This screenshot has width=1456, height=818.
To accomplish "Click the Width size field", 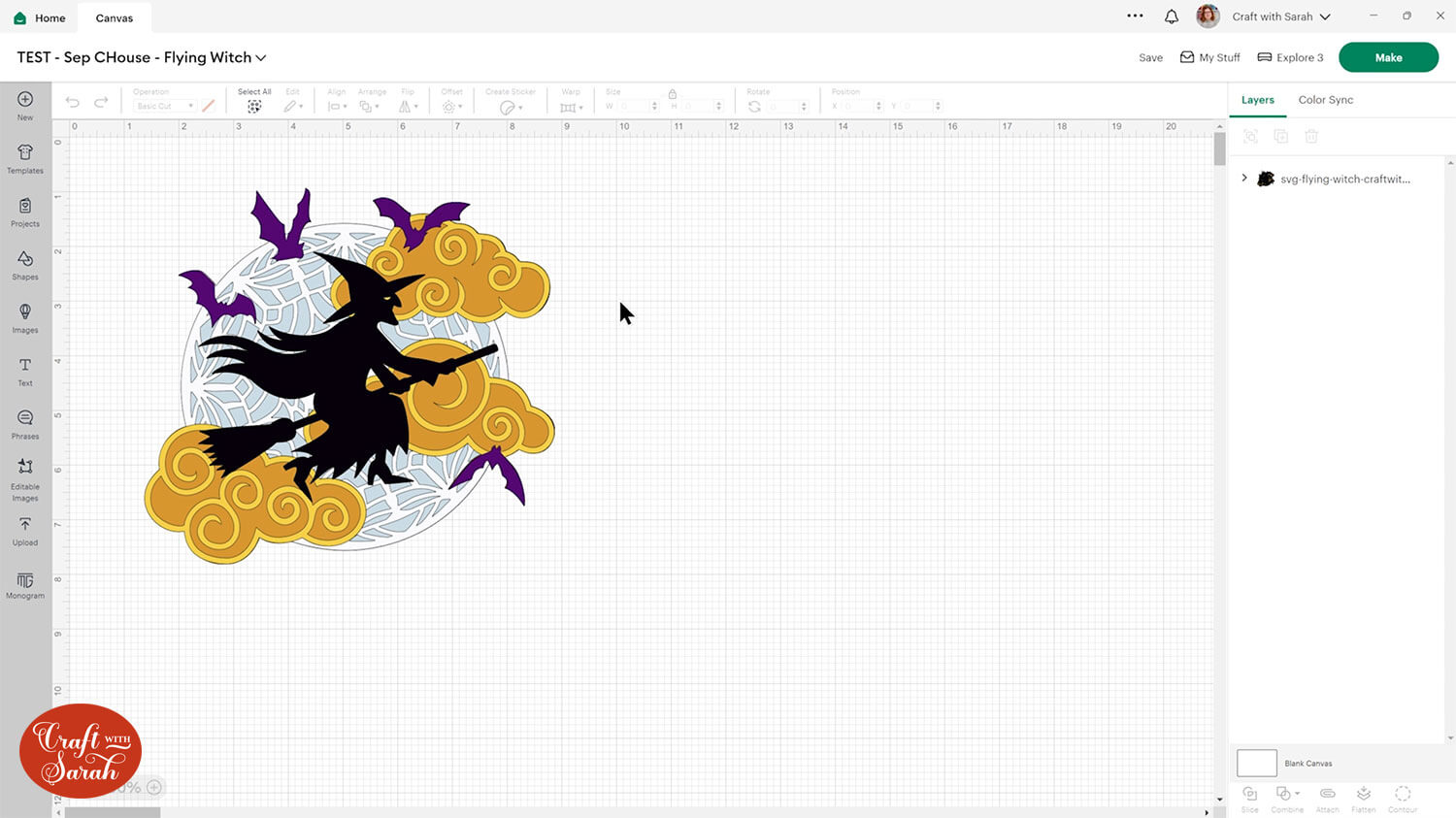I will point(636,106).
